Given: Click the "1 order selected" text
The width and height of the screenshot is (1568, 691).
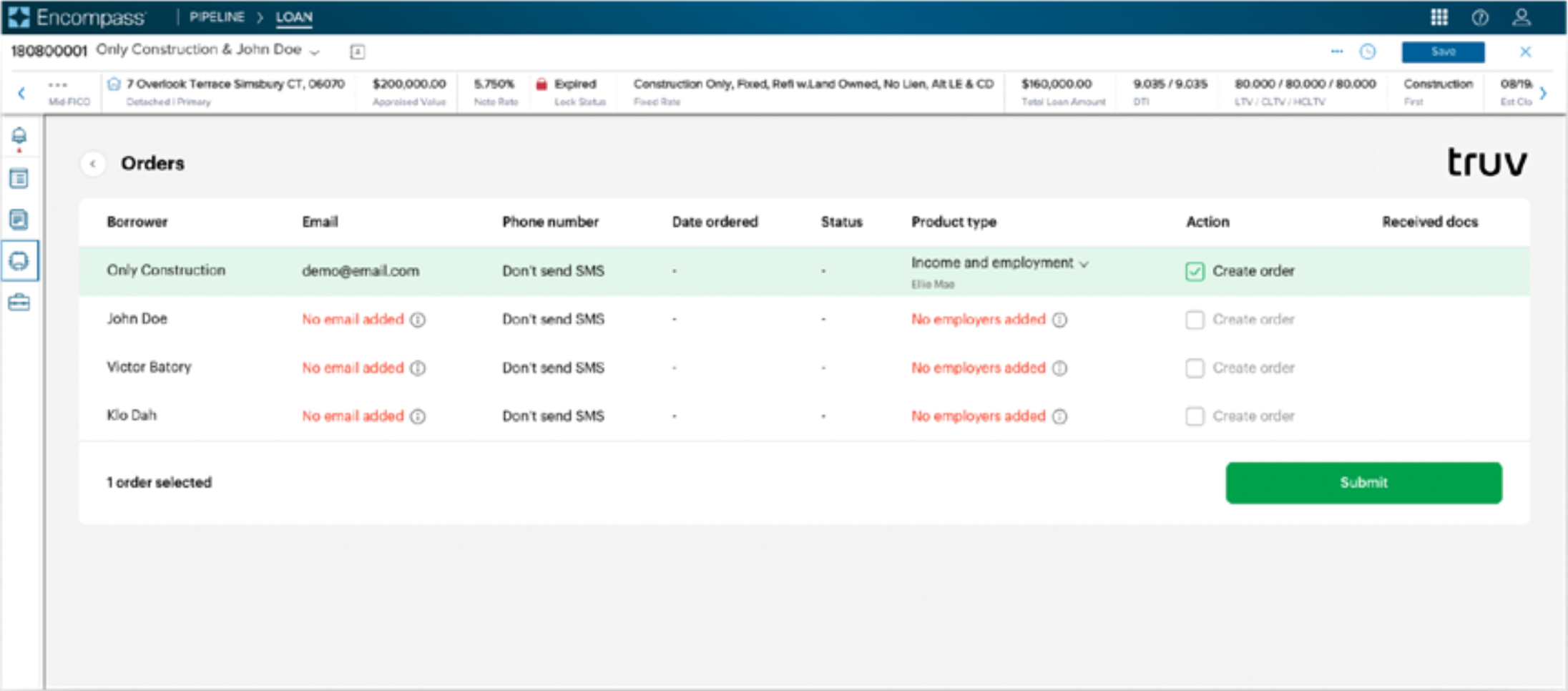Looking at the screenshot, I should click(x=160, y=483).
